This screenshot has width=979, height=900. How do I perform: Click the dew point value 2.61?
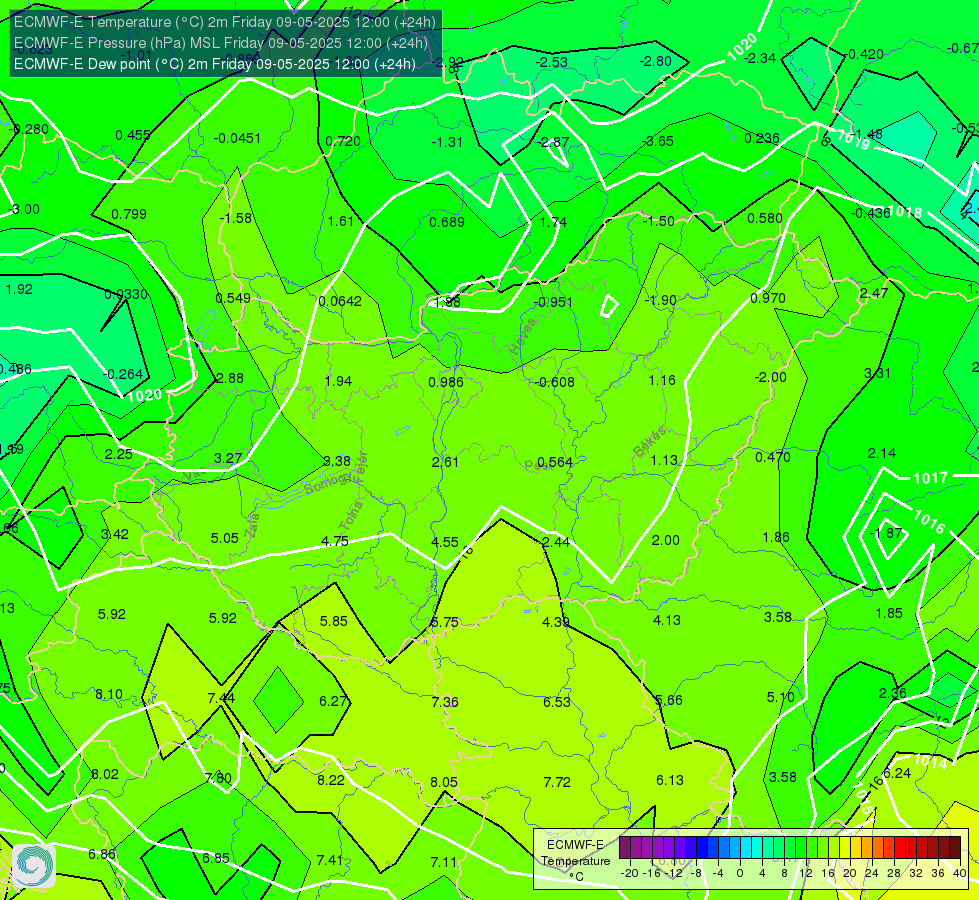click(445, 462)
